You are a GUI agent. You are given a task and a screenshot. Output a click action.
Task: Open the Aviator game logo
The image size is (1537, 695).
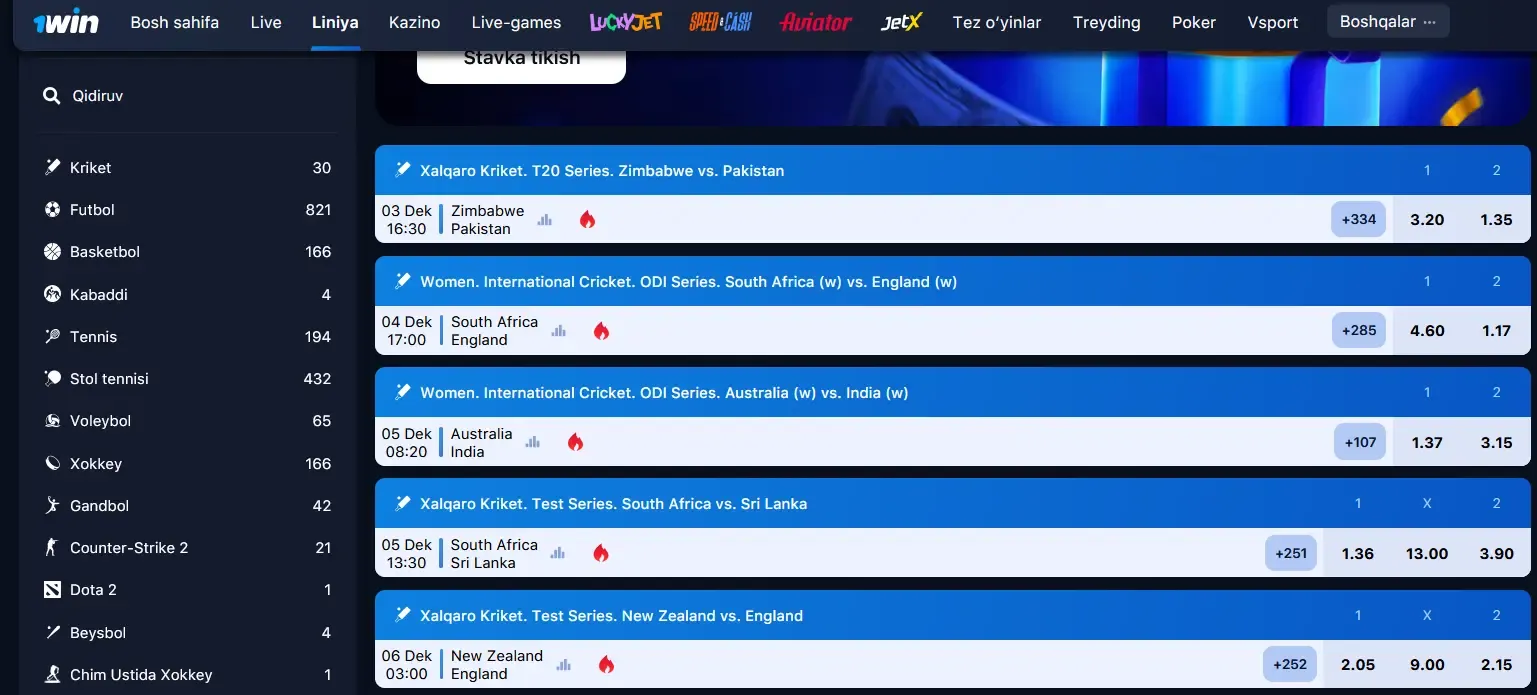pyautogui.click(x=815, y=22)
